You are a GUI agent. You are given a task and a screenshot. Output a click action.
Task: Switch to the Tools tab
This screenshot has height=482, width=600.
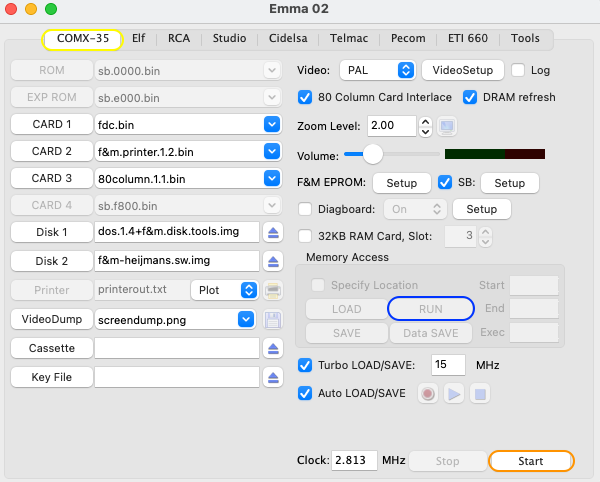tap(525, 38)
